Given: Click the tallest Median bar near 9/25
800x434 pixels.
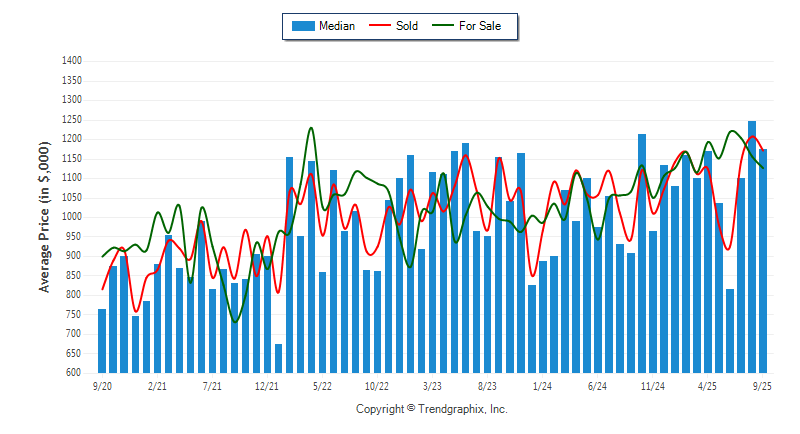Looking at the screenshot, I should (752, 246).
